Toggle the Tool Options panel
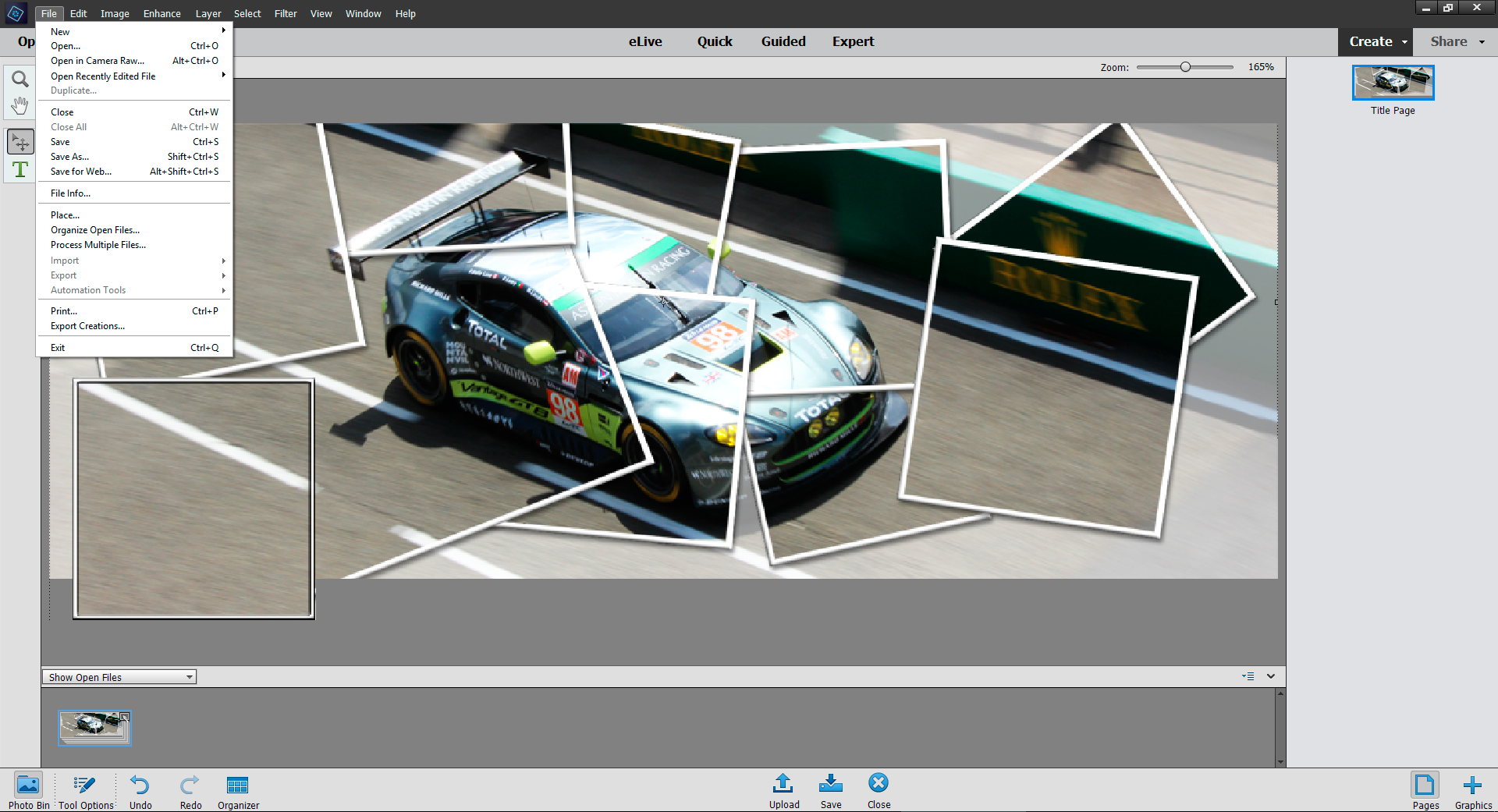 85,785
